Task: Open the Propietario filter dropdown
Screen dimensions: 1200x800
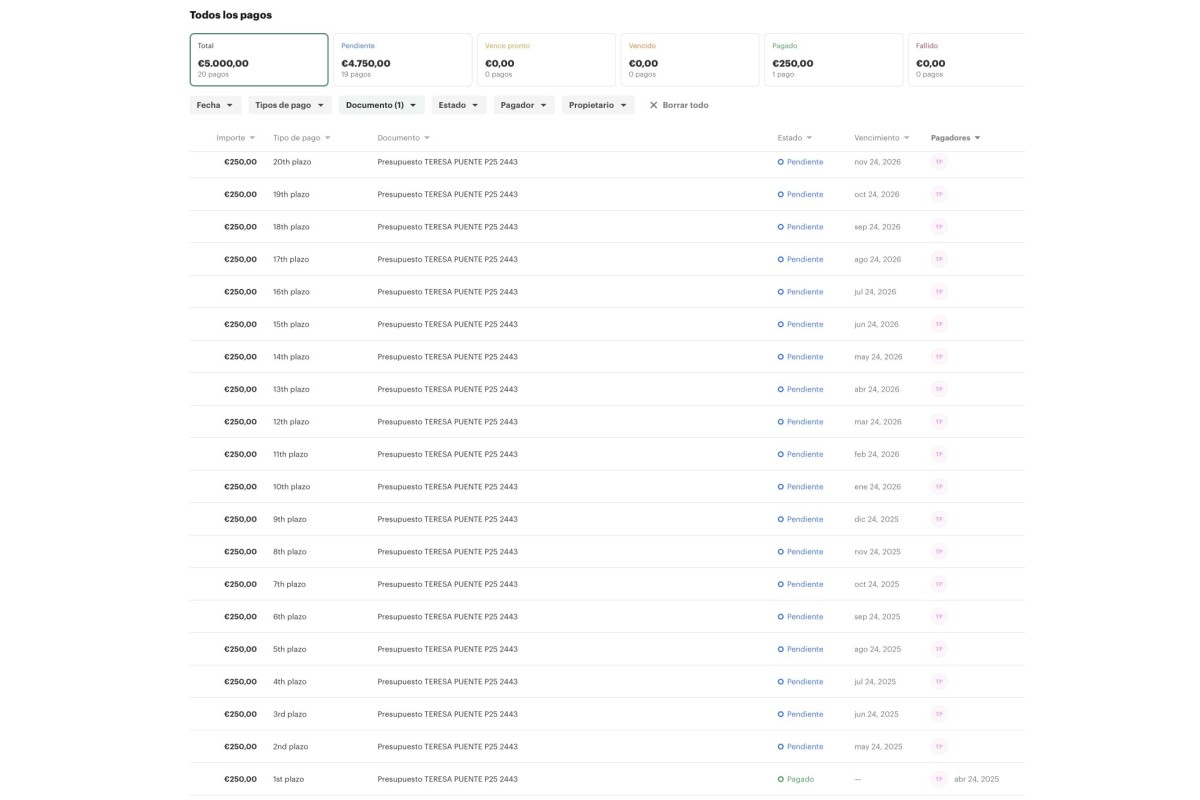Action: (x=598, y=105)
